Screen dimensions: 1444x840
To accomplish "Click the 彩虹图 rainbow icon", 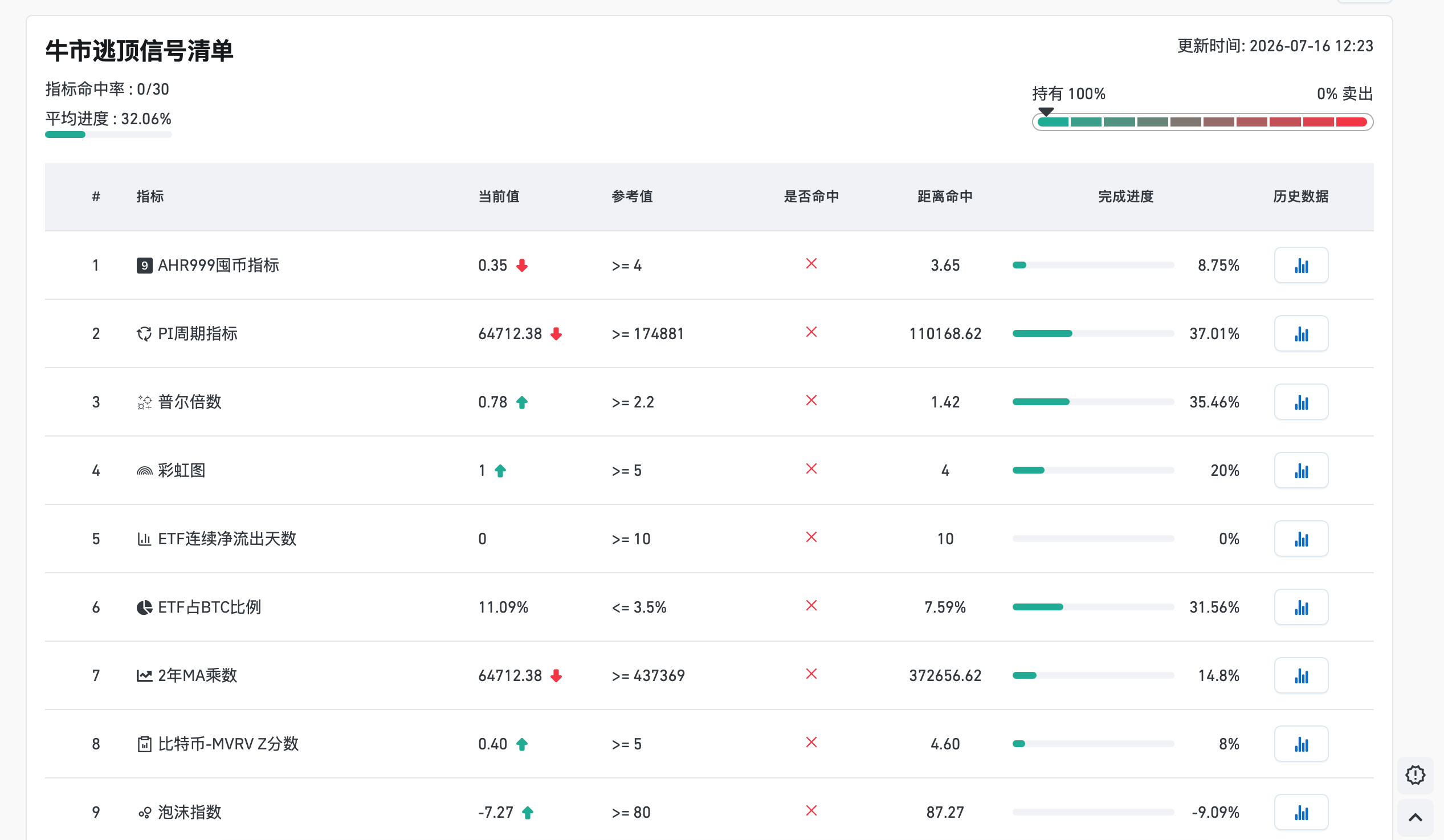I will click(x=144, y=471).
